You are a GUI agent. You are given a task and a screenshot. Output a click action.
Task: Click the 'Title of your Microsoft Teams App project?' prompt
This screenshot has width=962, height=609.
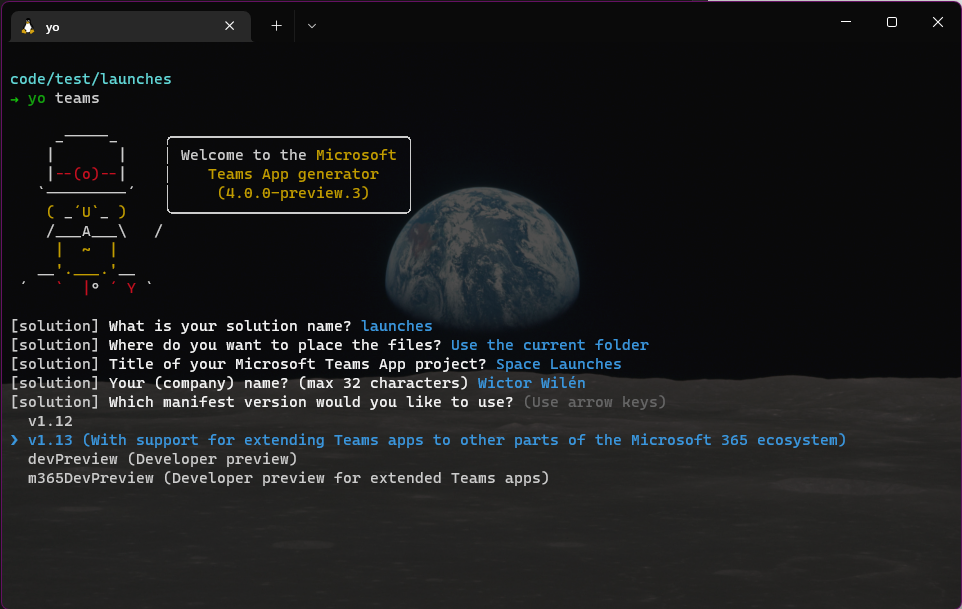(298, 364)
